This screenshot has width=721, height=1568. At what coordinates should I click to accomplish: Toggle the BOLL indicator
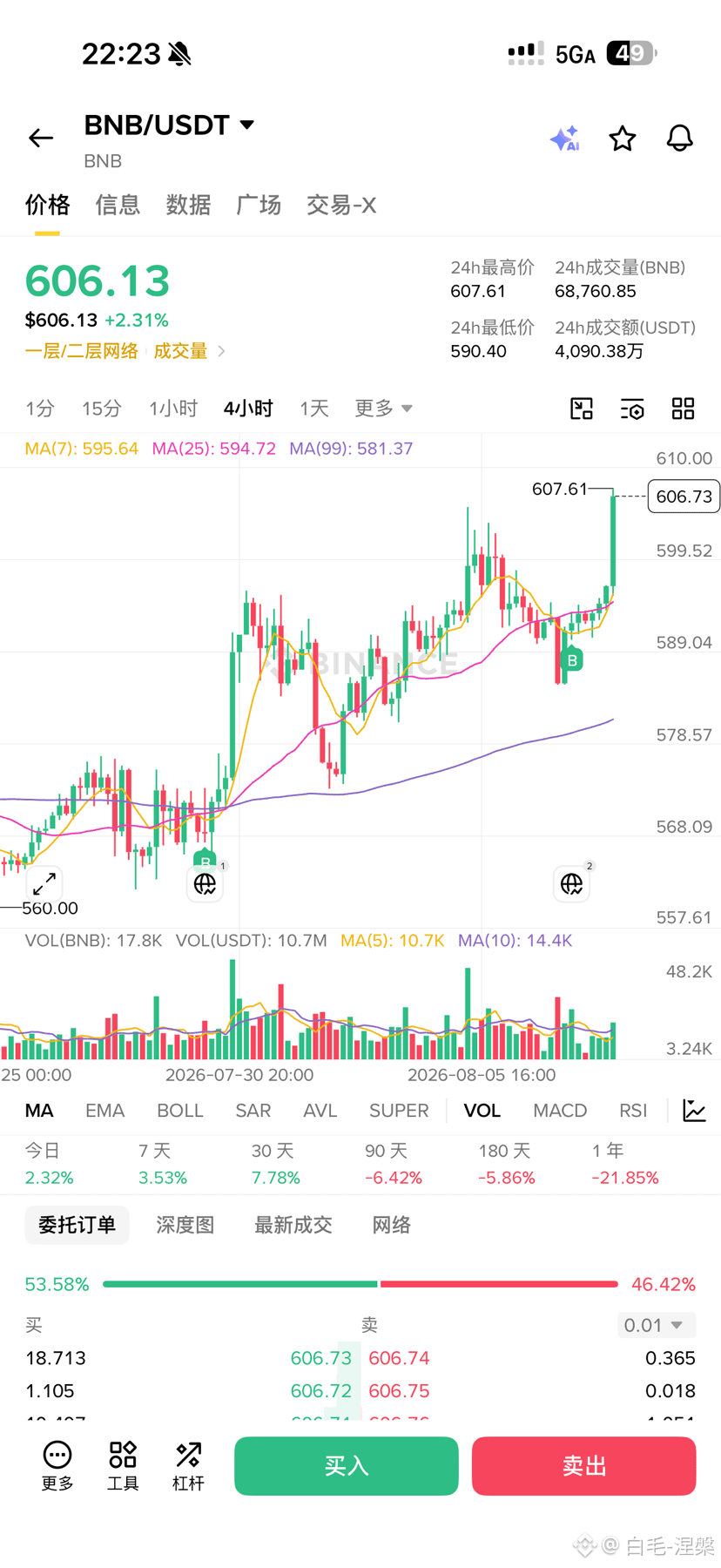(x=179, y=1111)
